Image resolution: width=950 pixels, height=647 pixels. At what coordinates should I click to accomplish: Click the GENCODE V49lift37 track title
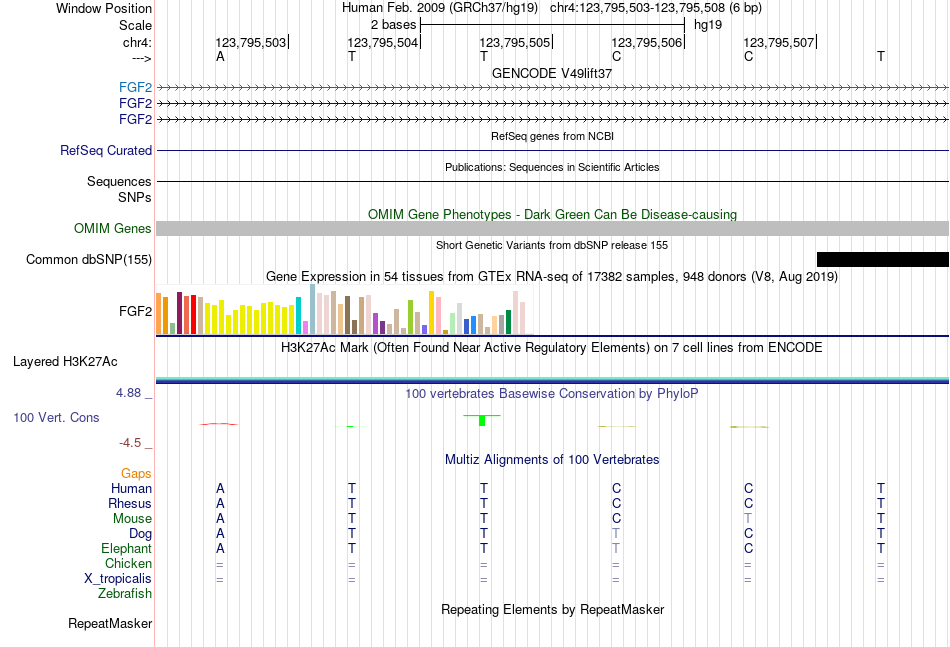click(552, 73)
